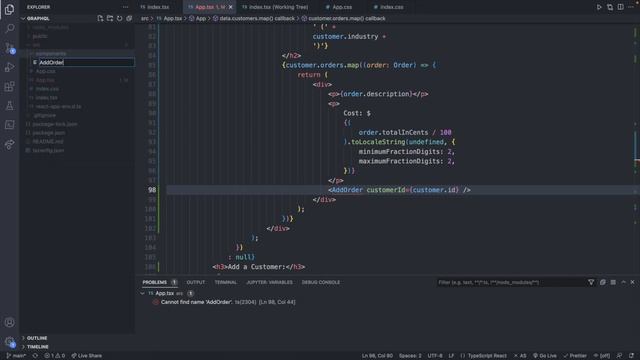Viewport: 640px width, 360px height.
Task: Click Go Live in status bar
Action: (x=544, y=356)
